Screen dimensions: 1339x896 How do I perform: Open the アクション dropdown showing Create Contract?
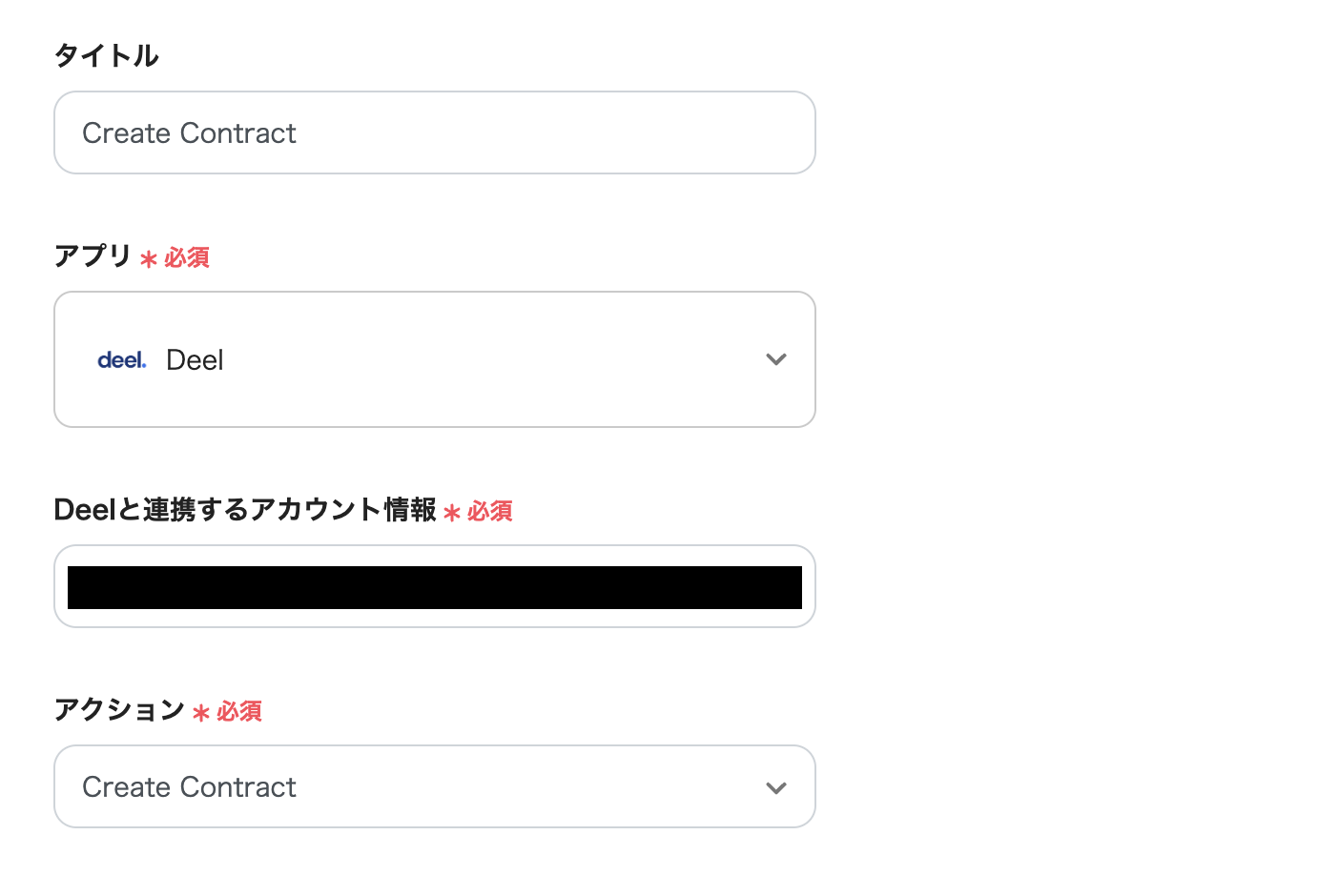434,786
